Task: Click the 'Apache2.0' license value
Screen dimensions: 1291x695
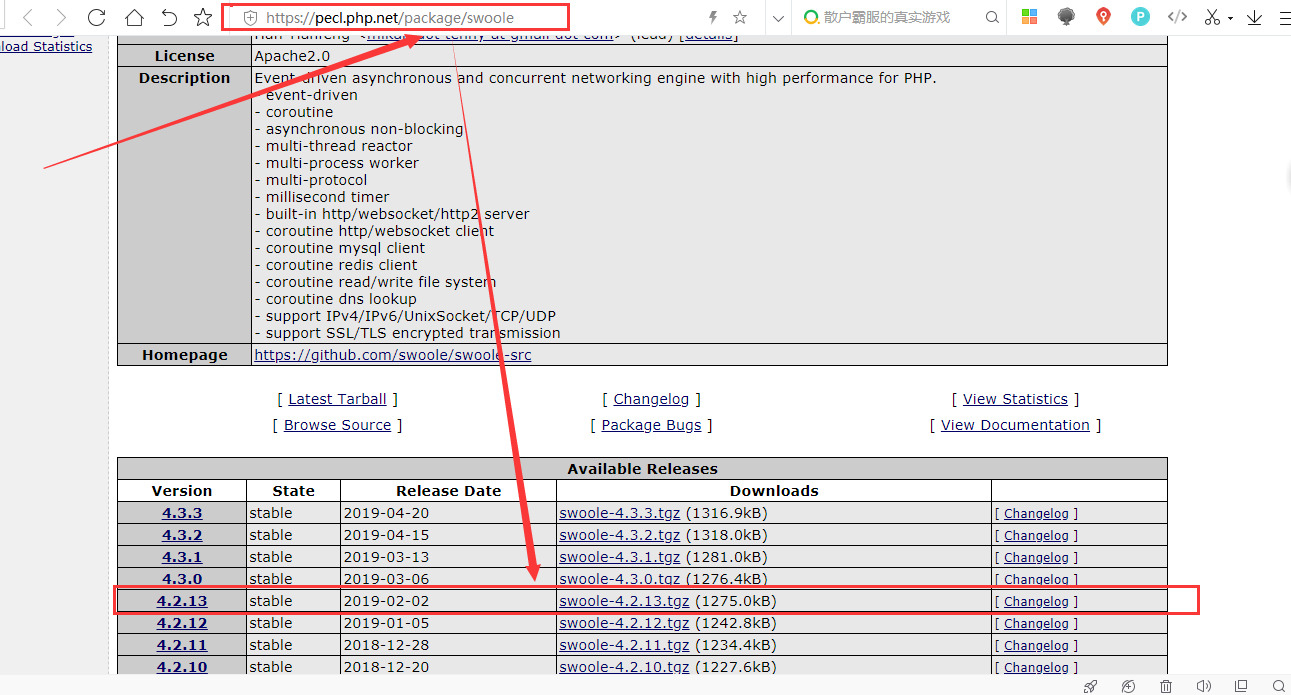Action: pos(292,56)
